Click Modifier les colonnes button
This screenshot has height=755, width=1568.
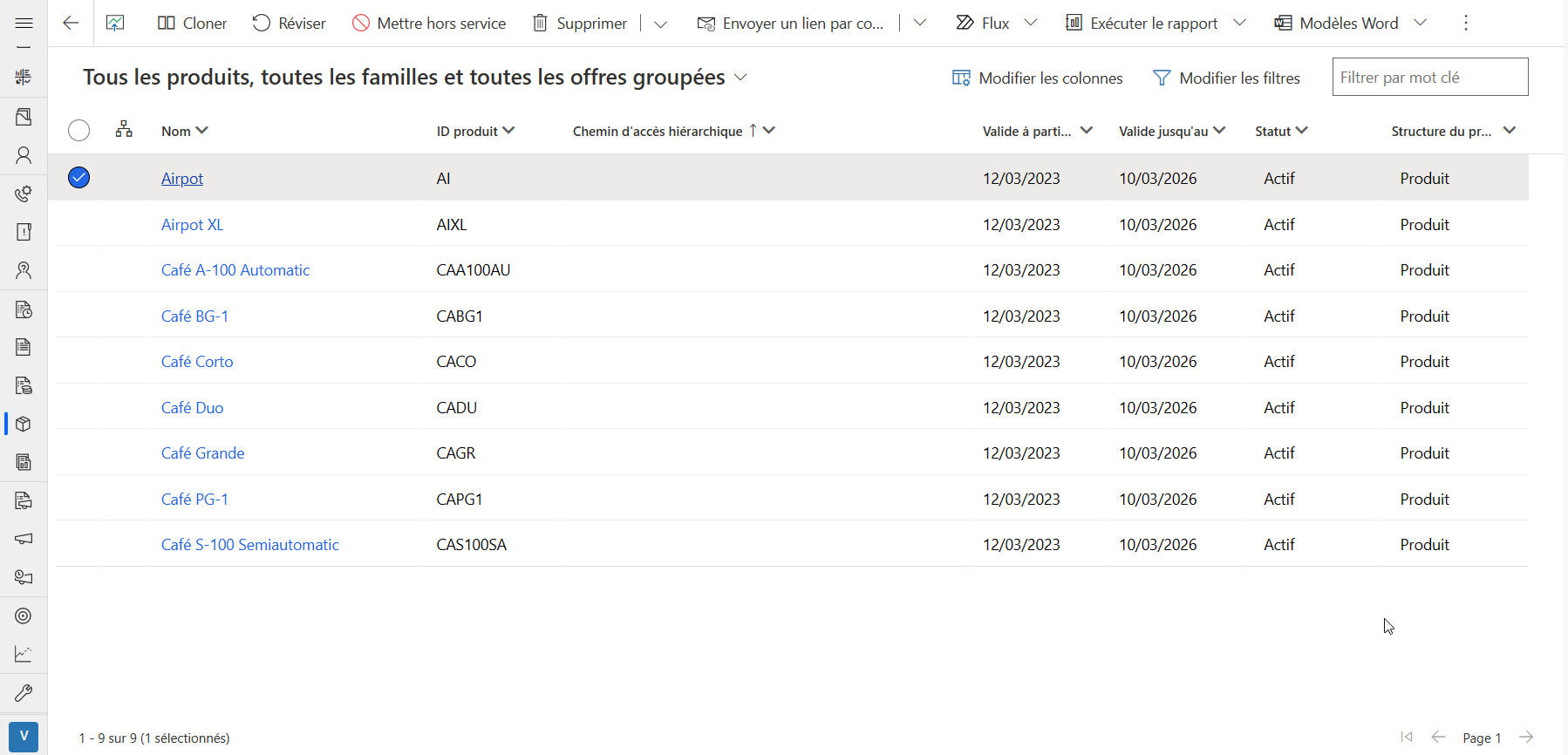1037,78
